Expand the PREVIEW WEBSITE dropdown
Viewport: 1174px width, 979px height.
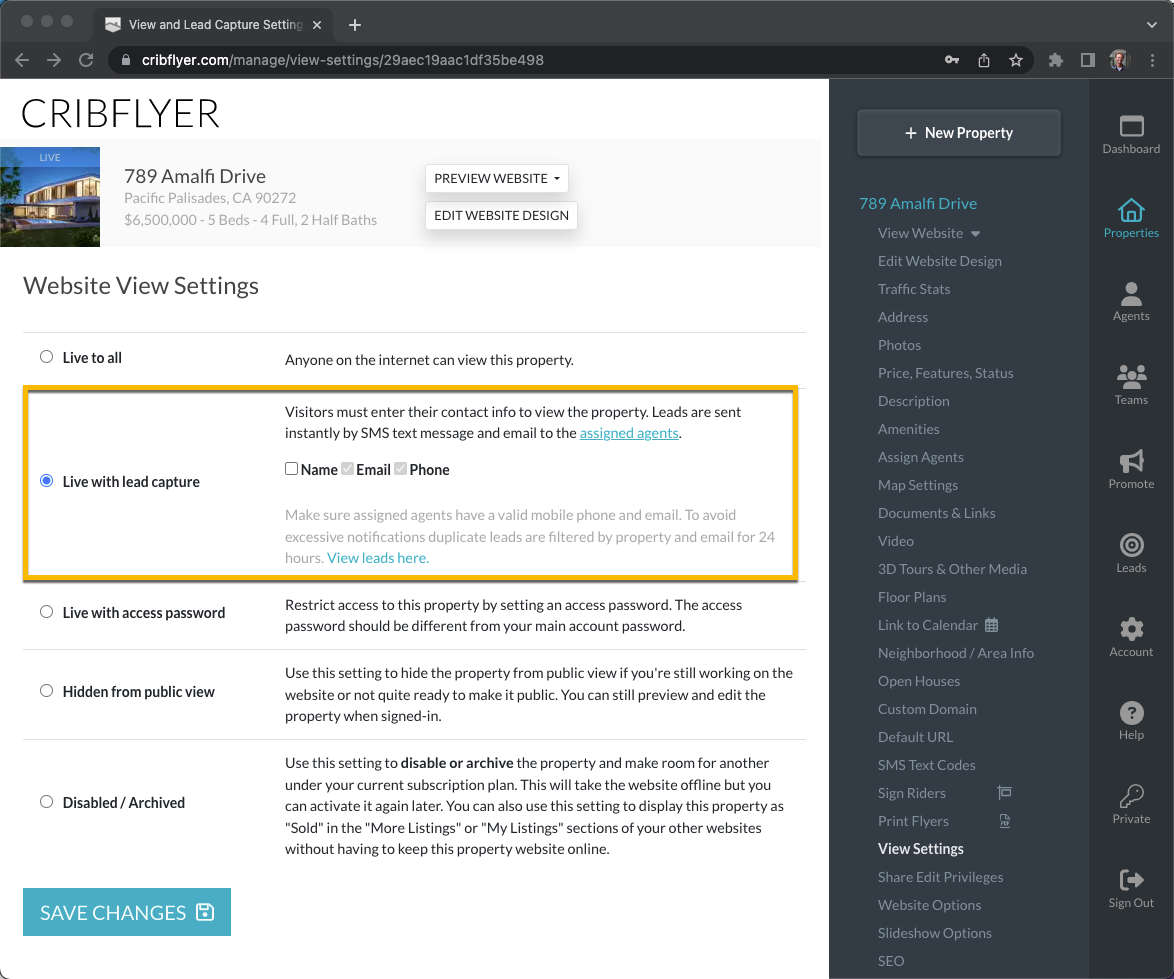coord(497,178)
